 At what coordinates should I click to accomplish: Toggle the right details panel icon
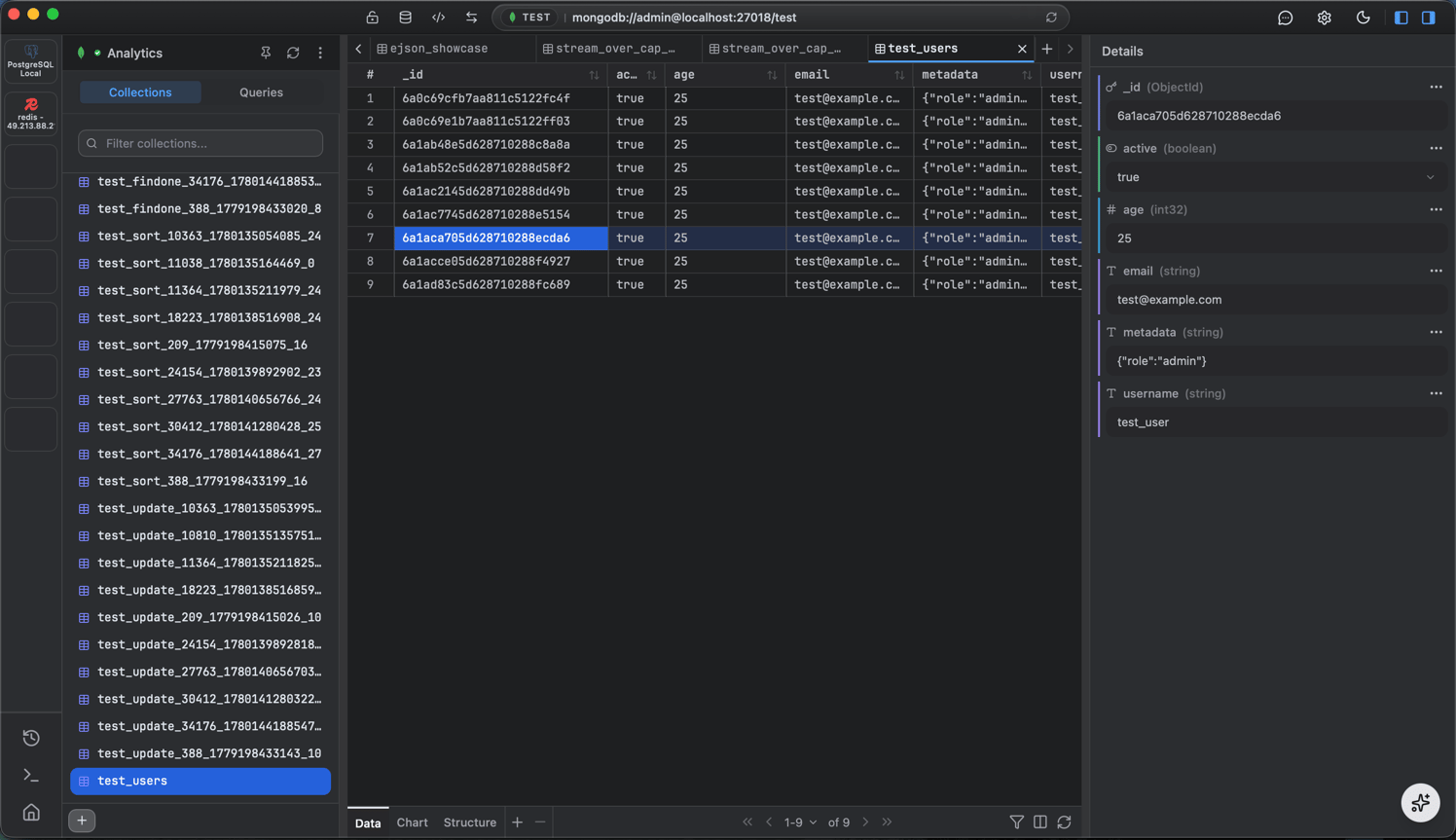(x=1429, y=18)
